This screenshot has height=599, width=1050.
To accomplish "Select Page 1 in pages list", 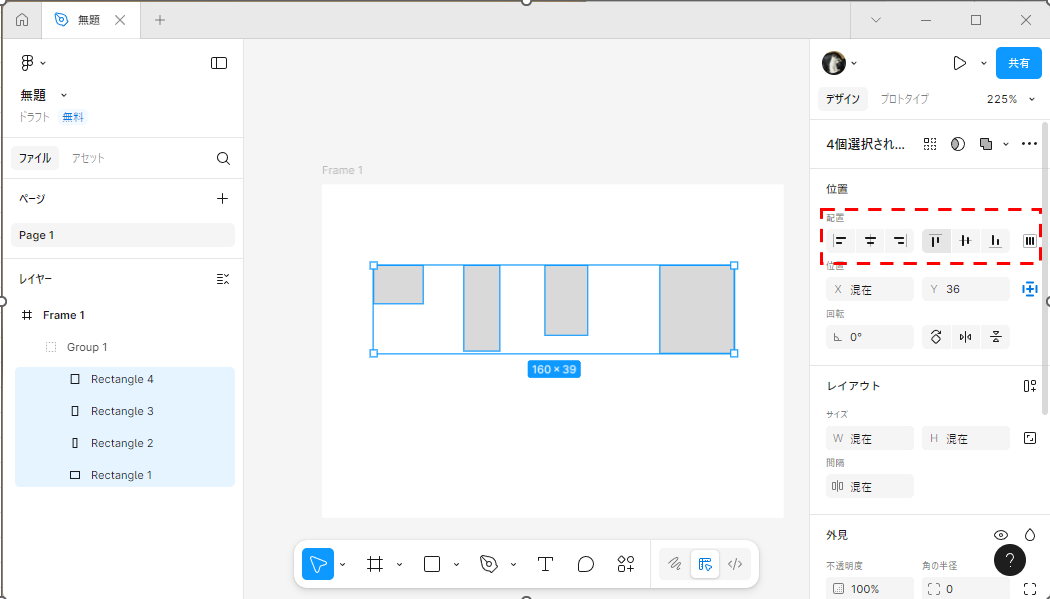I will point(123,236).
